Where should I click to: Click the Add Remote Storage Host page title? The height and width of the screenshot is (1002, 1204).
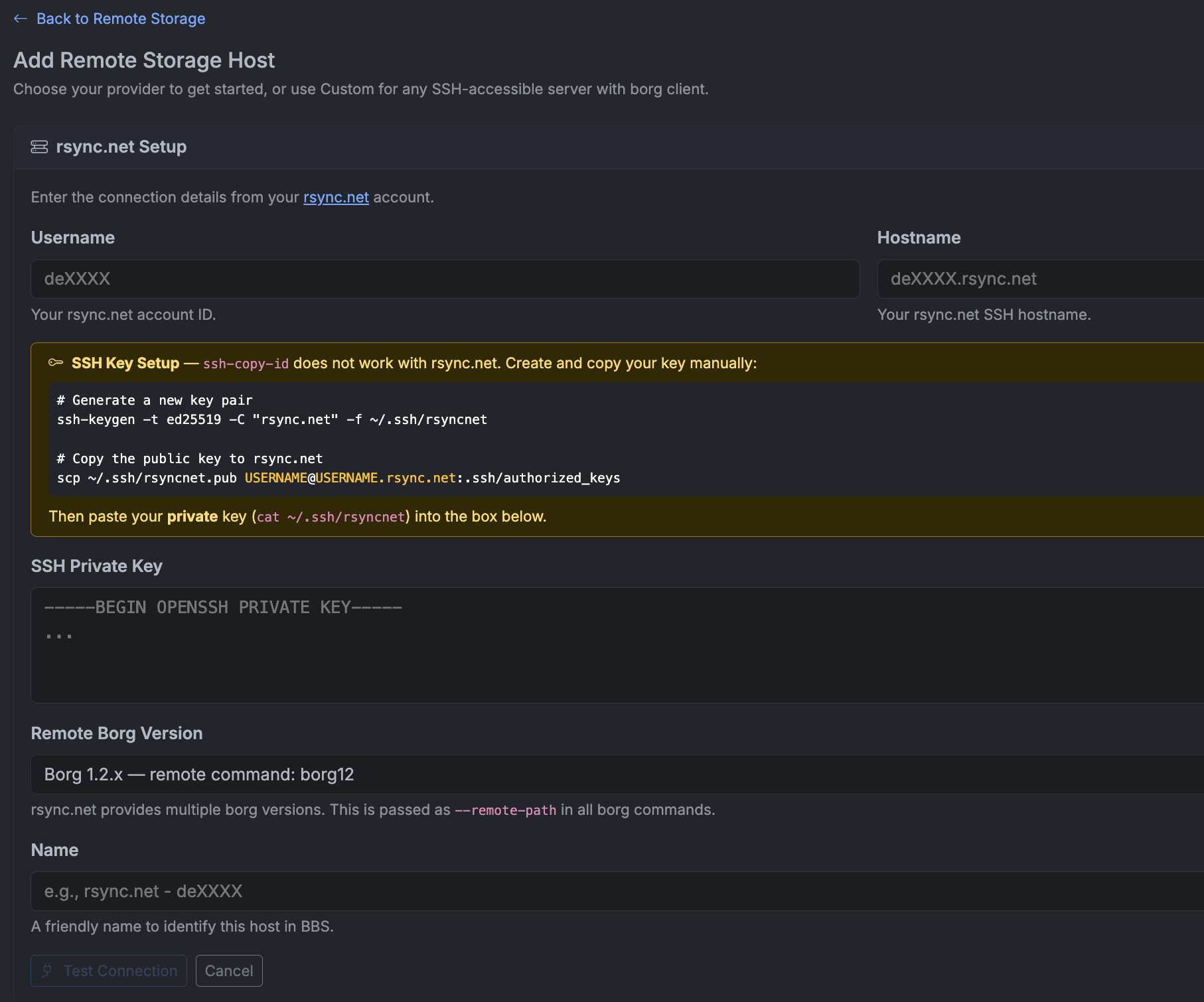tap(143, 60)
